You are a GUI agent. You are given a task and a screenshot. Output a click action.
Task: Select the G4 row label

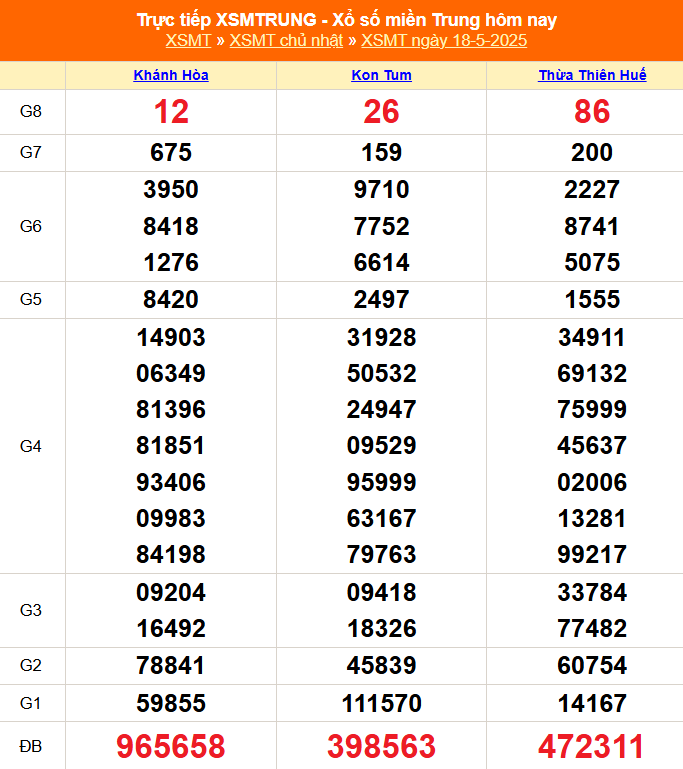[31, 446]
